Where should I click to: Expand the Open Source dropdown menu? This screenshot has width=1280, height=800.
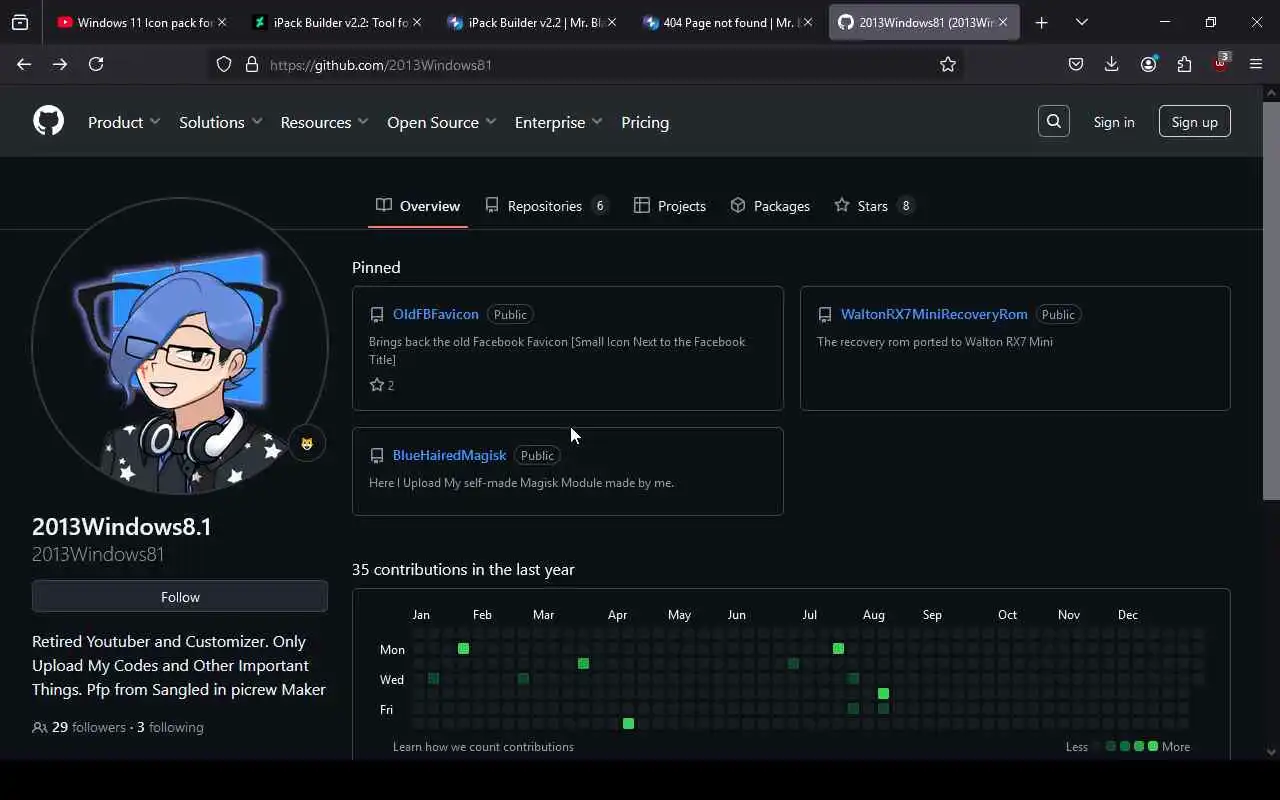(442, 122)
